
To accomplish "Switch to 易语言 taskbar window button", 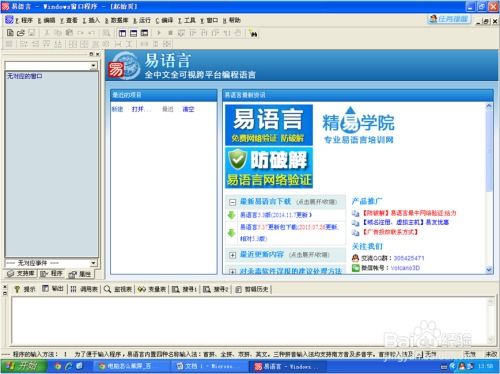I will (x=287, y=366).
